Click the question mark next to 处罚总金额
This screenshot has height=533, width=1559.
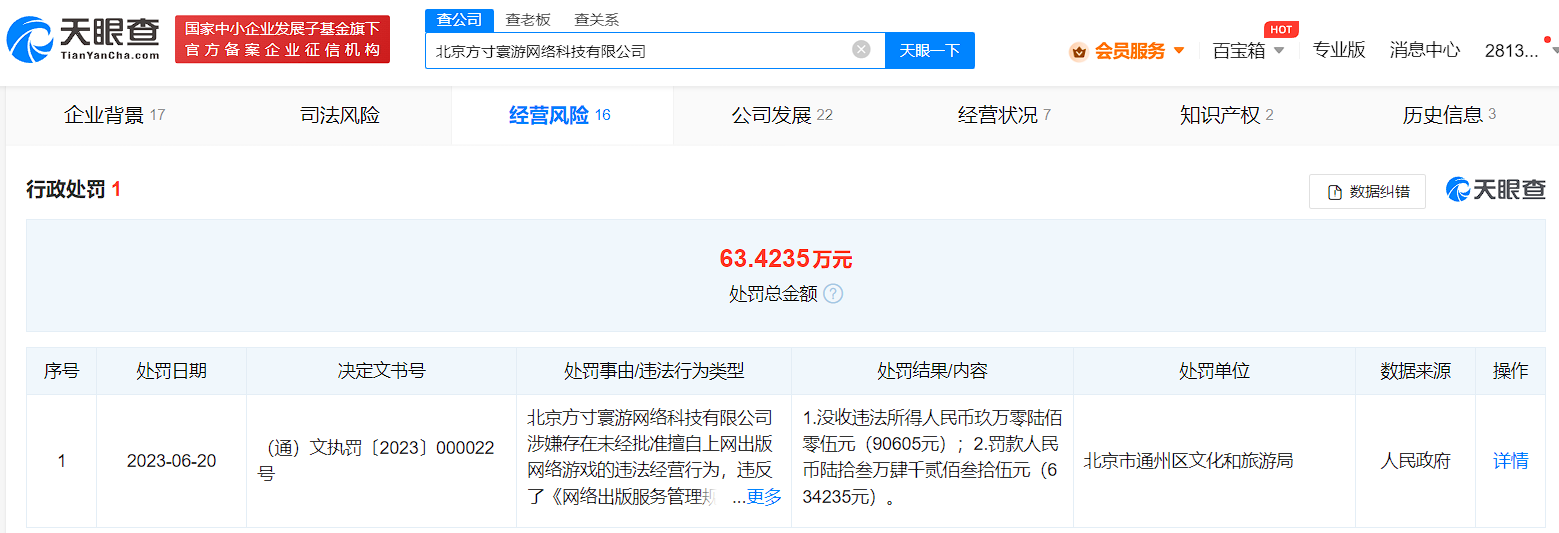pos(833,294)
